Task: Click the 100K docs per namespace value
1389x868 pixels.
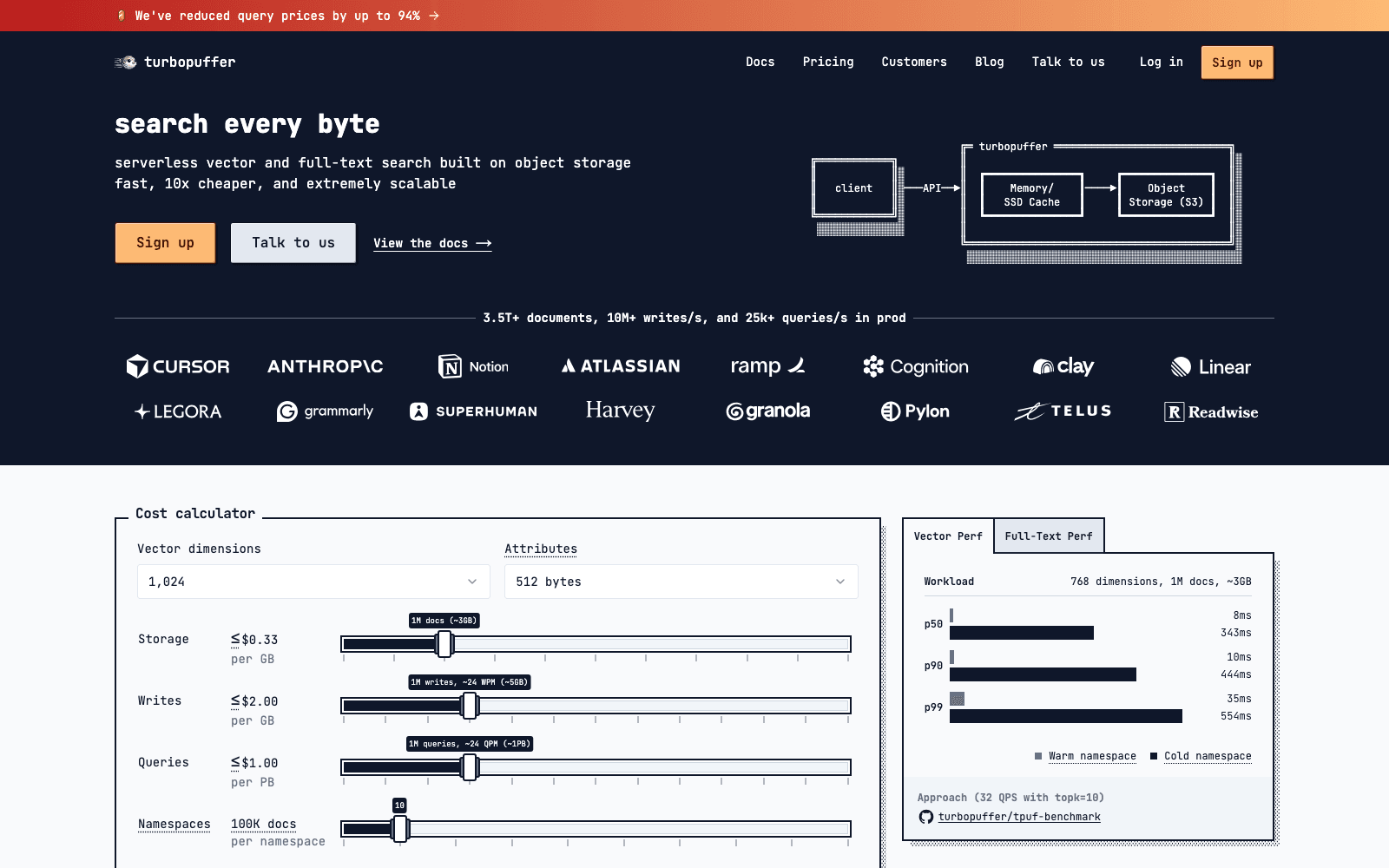Action: point(264,825)
